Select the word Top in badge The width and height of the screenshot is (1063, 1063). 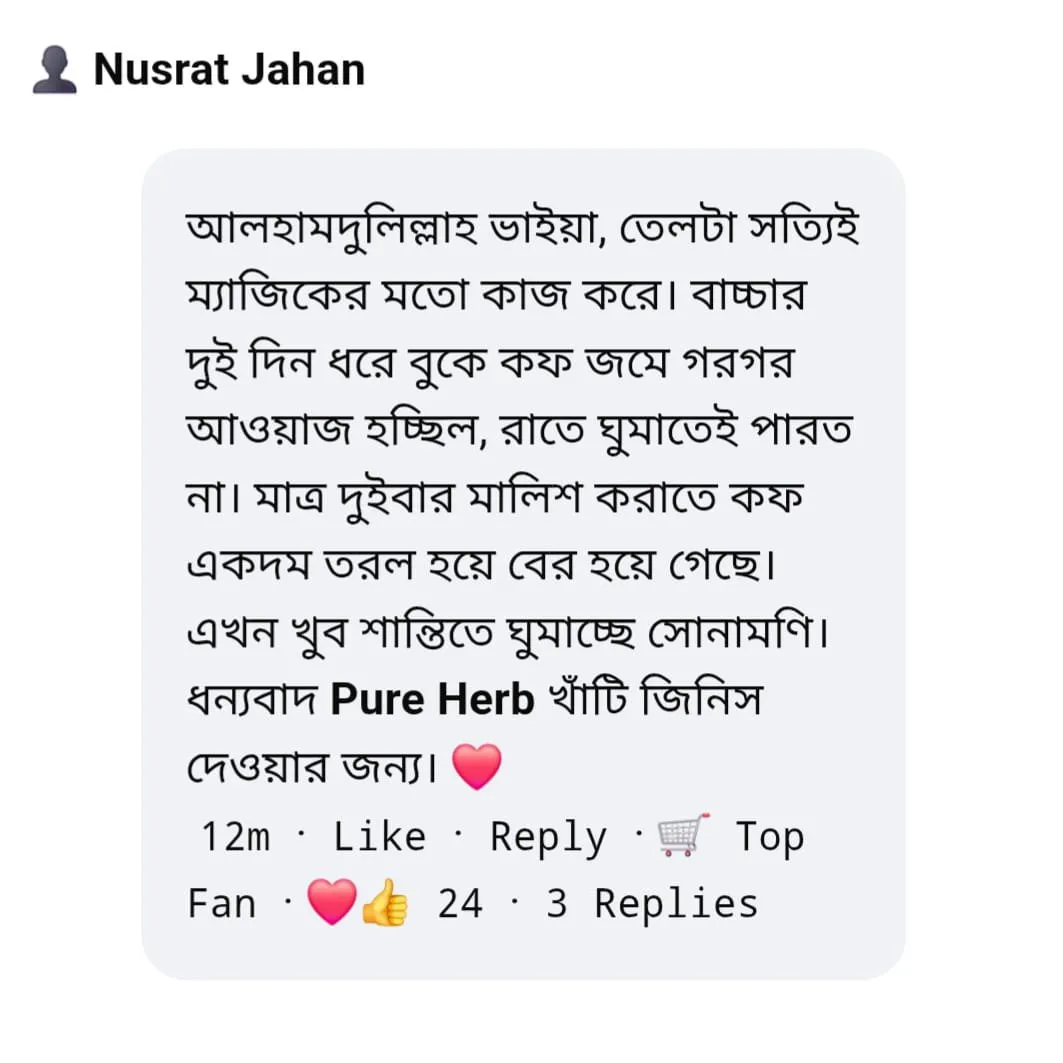pyautogui.click(x=769, y=839)
